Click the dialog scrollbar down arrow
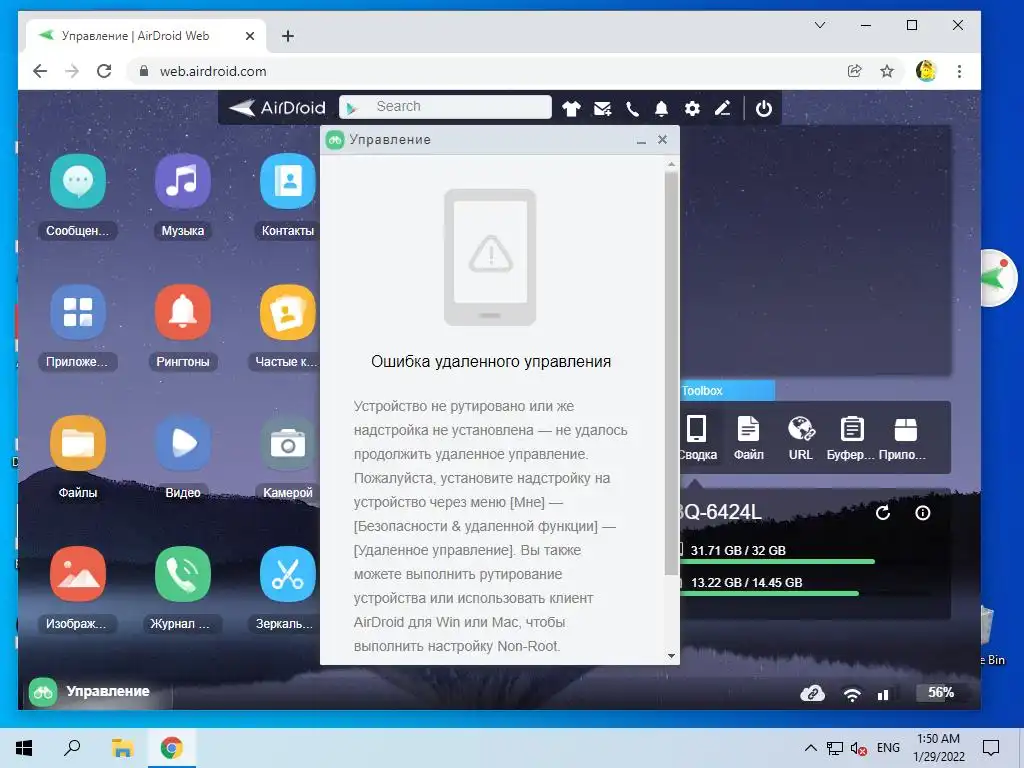This screenshot has height=768, width=1024. coord(671,656)
